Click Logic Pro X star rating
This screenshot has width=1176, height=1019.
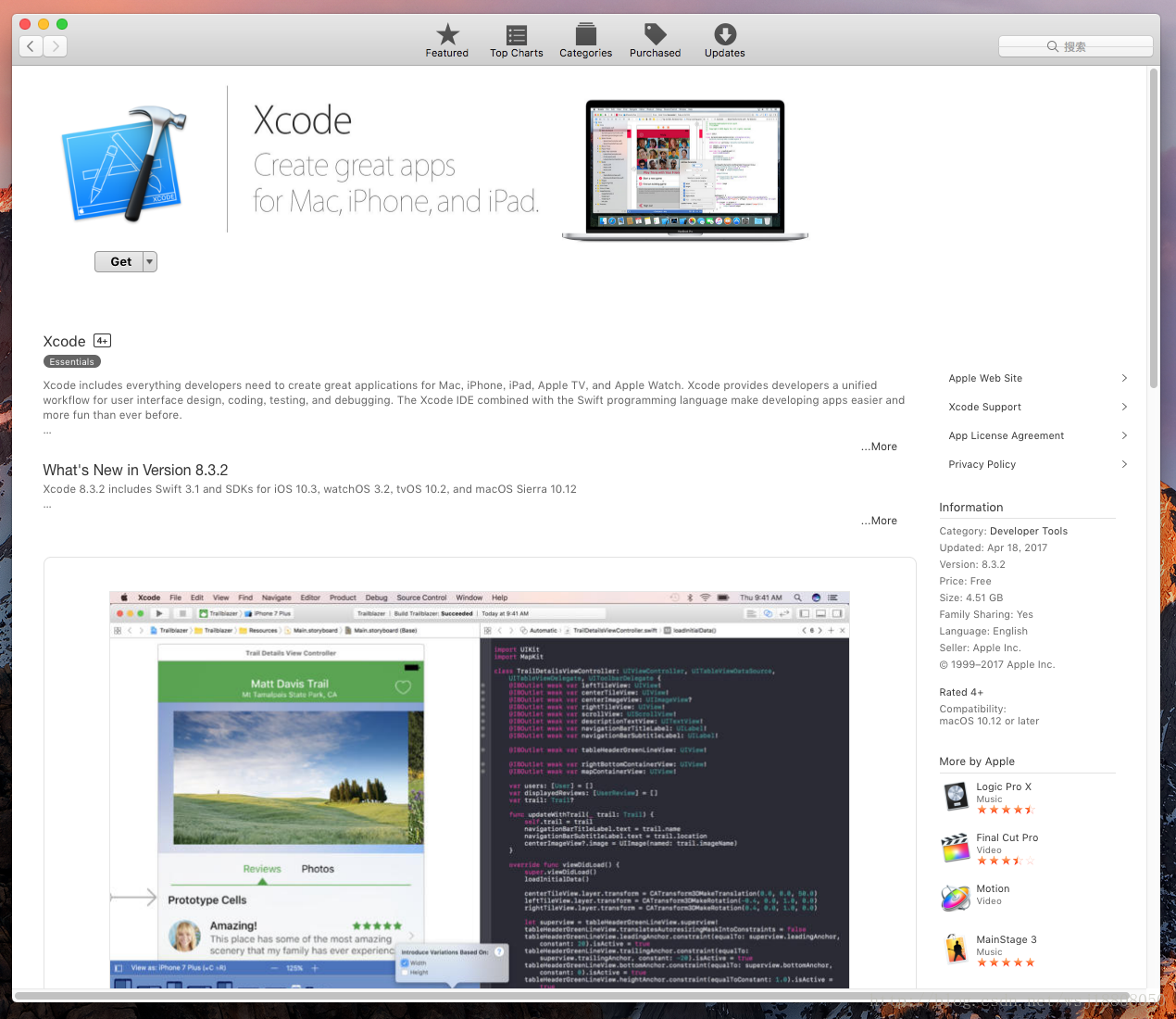[x=1006, y=810]
